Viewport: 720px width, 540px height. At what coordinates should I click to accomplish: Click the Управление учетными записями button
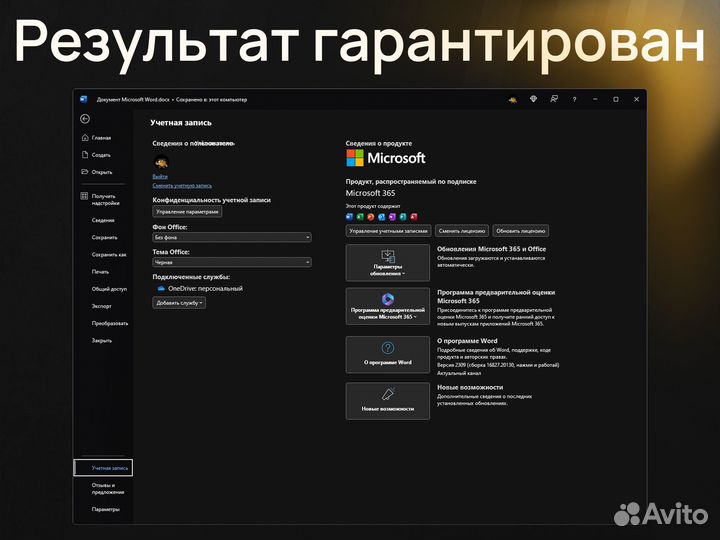388,231
